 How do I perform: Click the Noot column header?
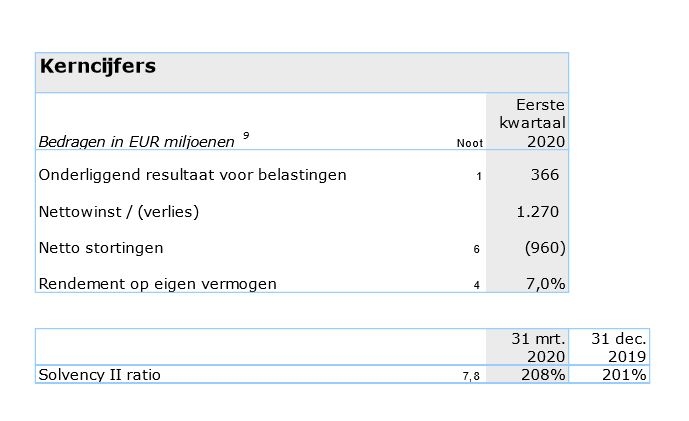[x=469, y=143]
